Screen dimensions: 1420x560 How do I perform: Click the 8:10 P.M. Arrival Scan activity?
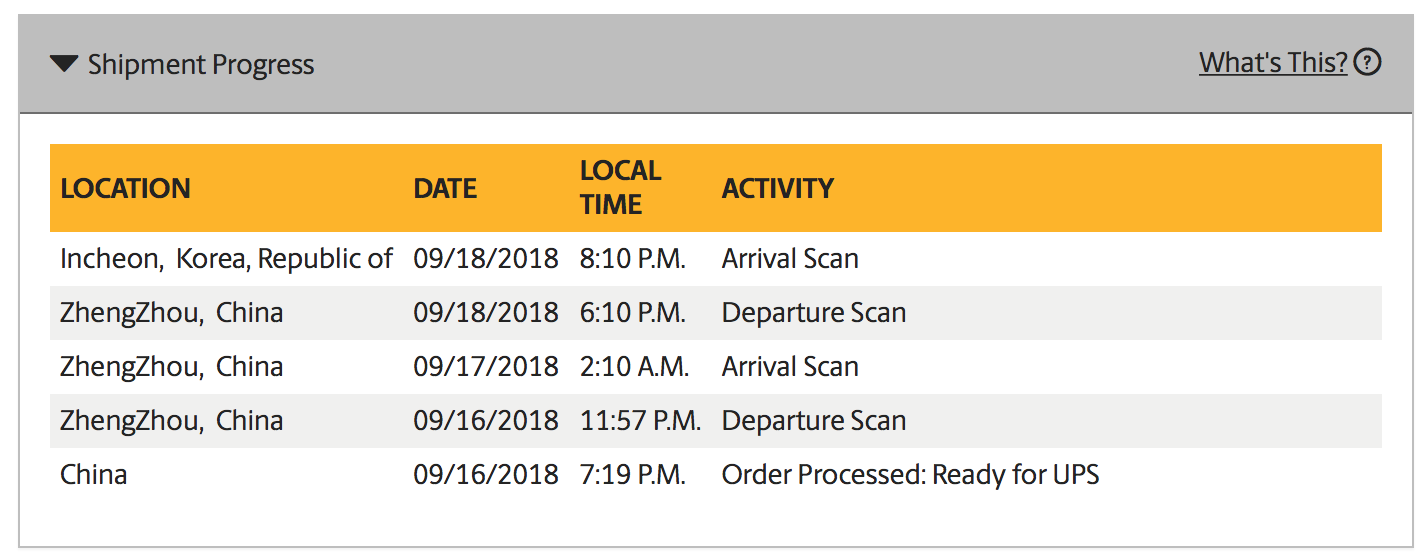coord(790,259)
